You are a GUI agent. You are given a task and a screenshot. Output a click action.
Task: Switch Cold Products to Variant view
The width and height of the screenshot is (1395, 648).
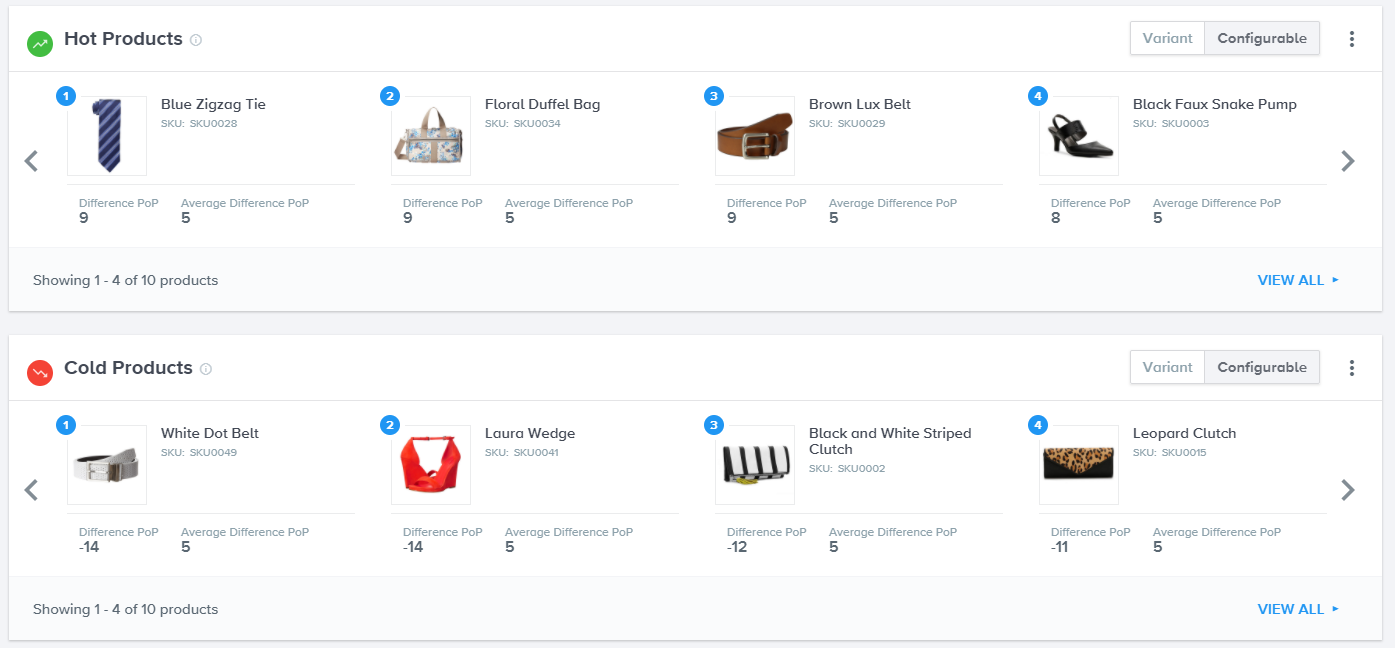[x=1167, y=367]
